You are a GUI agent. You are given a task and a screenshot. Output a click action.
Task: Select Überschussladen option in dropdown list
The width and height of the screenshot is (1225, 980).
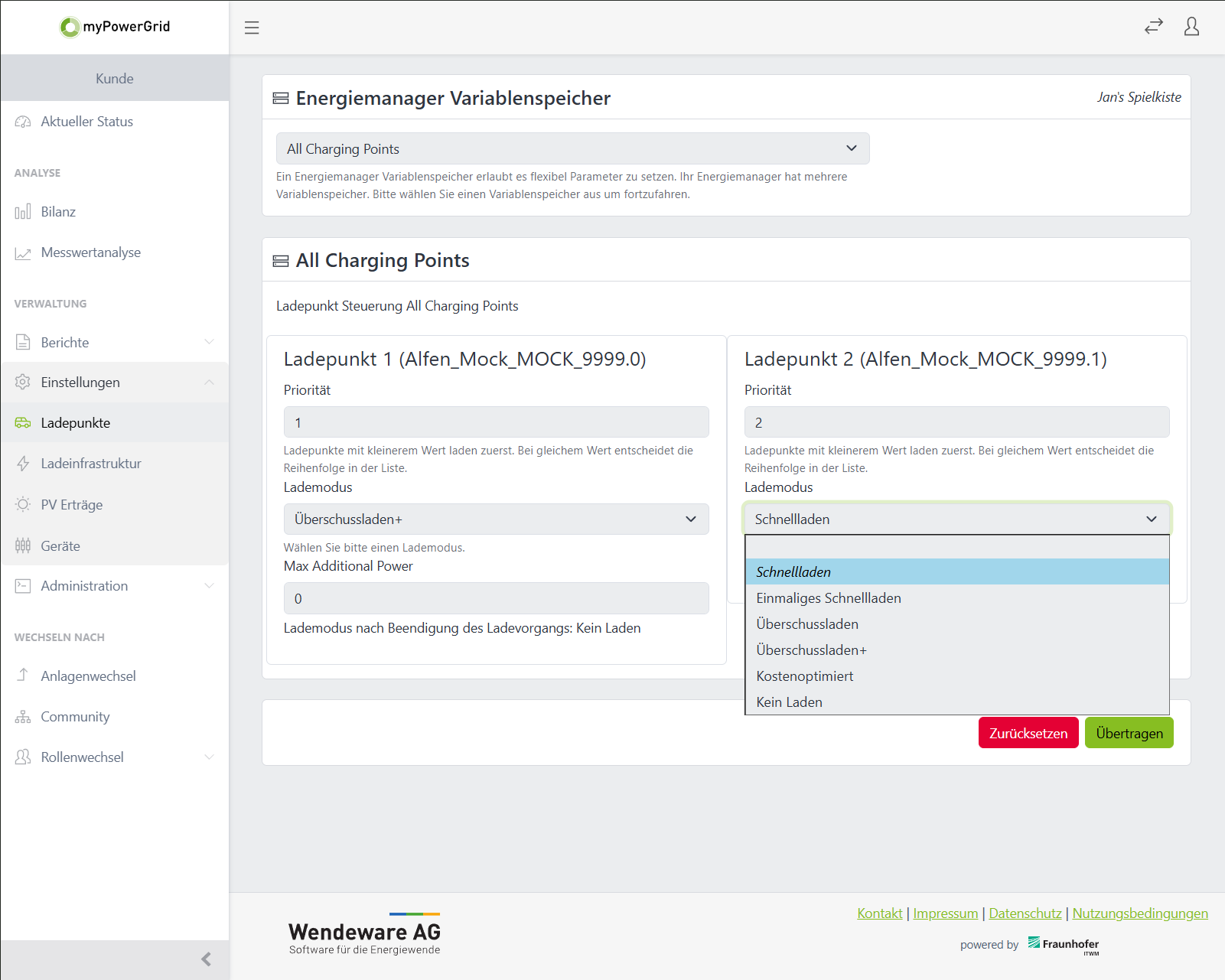[x=807, y=624]
